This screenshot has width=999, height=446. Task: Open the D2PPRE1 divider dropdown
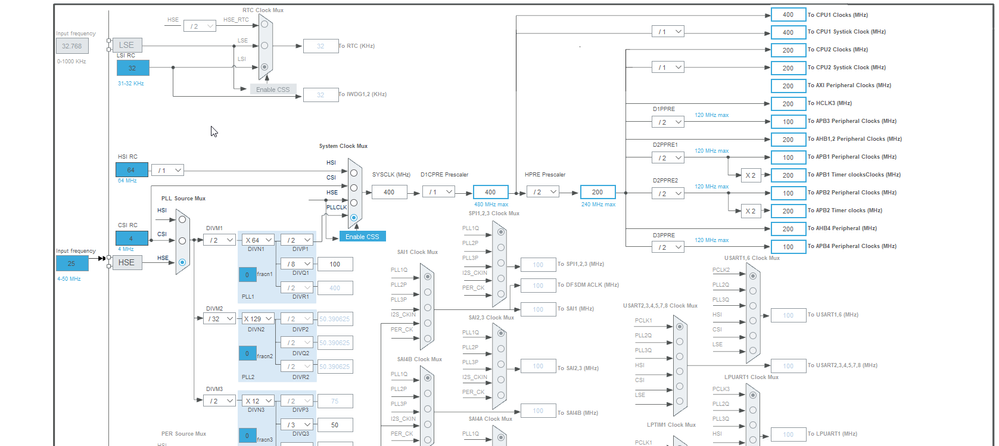click(668, 157)
